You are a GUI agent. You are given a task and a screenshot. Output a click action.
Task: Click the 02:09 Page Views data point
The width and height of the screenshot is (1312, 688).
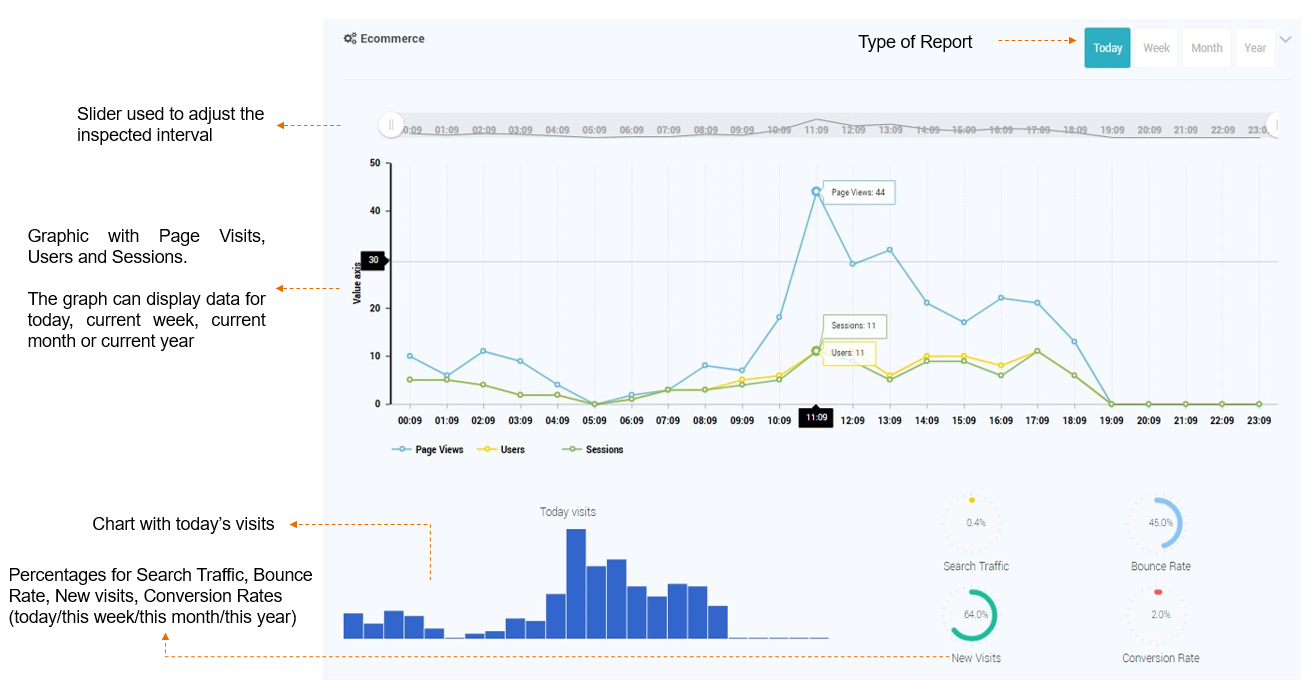click(x=483, y=351)
